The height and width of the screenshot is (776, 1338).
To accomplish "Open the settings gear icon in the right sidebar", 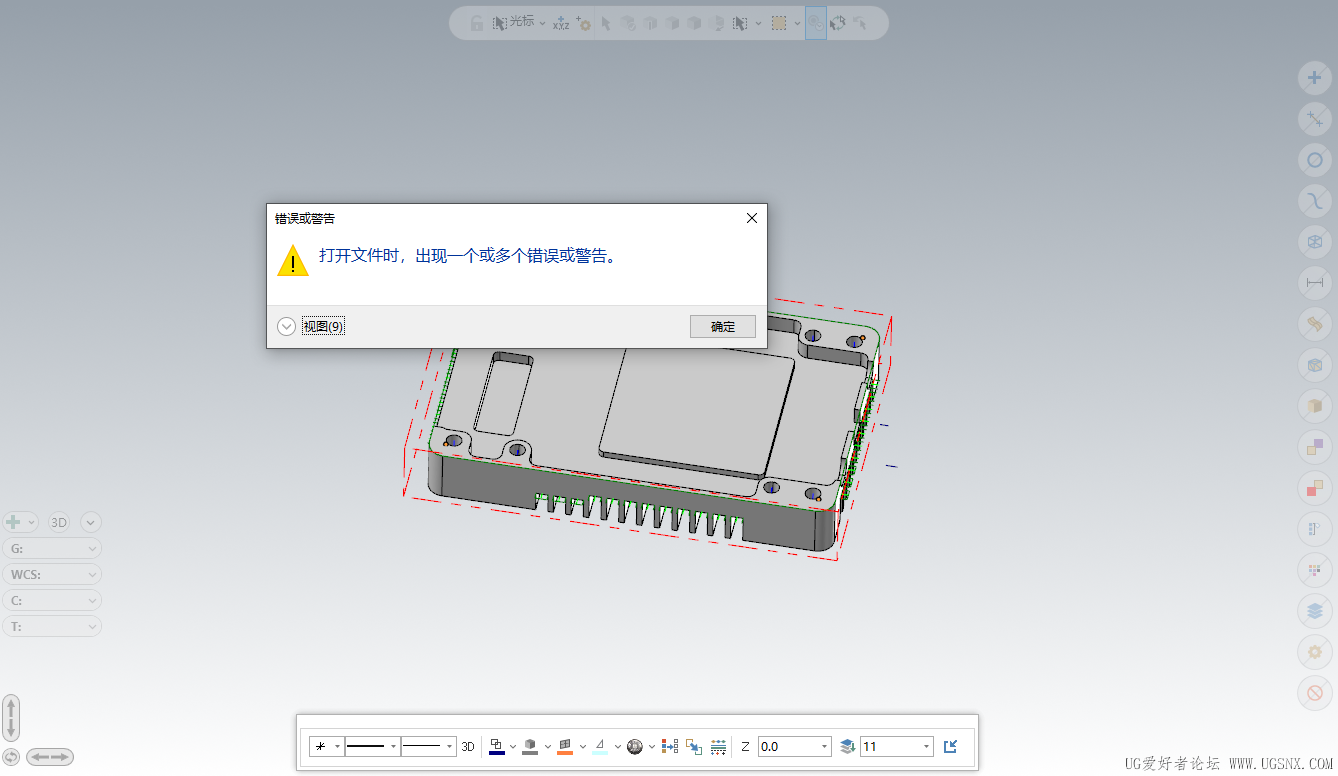I will (x=1314, y=651).
